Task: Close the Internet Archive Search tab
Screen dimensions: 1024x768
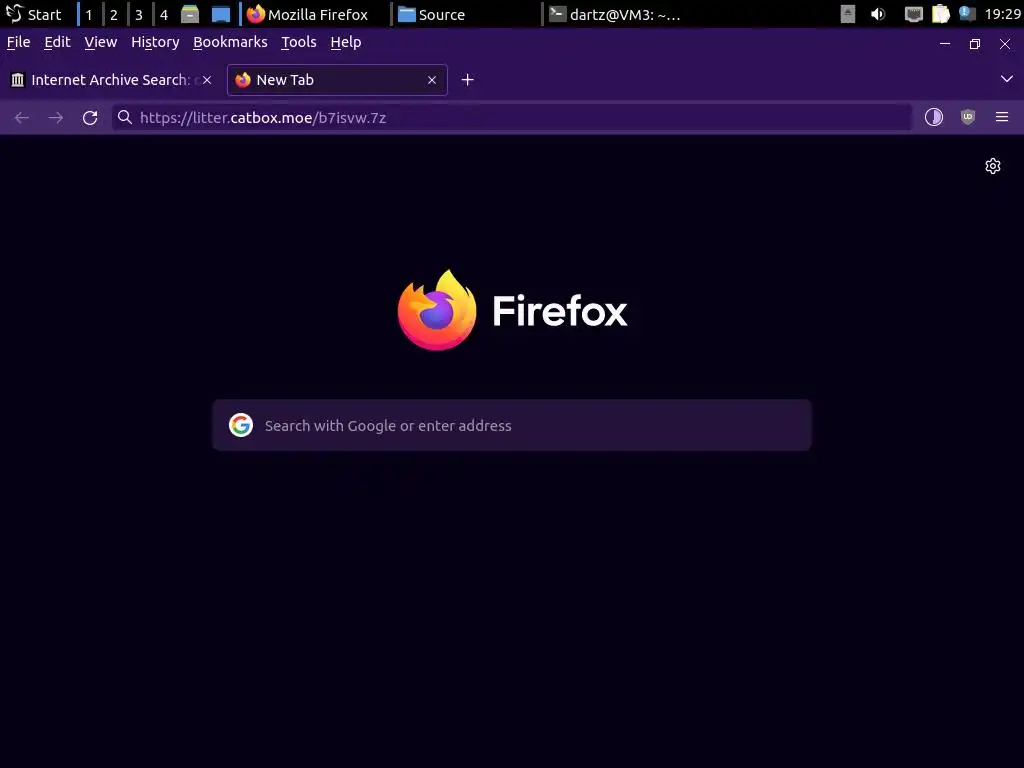Action: [x=207, y=80]
